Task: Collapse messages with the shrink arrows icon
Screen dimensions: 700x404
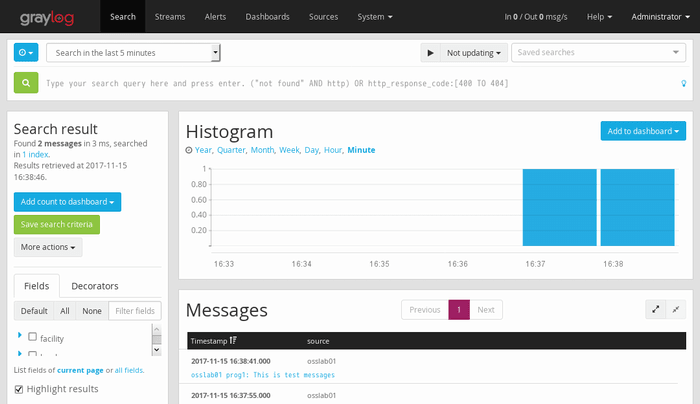Action: pos(677,310)
